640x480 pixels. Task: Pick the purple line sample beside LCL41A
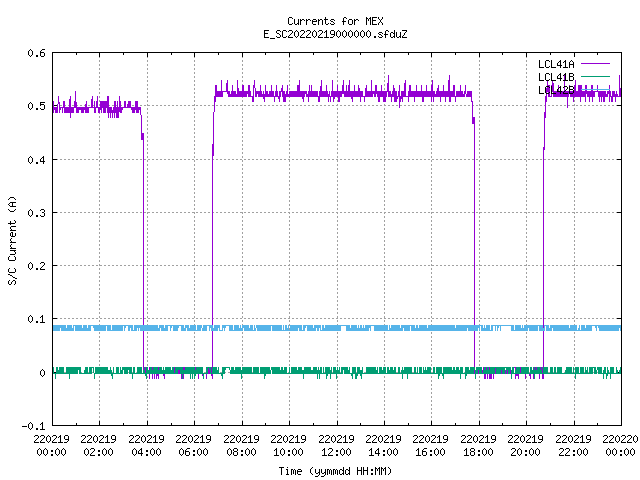pyautogui.click(x=595, y=64)
